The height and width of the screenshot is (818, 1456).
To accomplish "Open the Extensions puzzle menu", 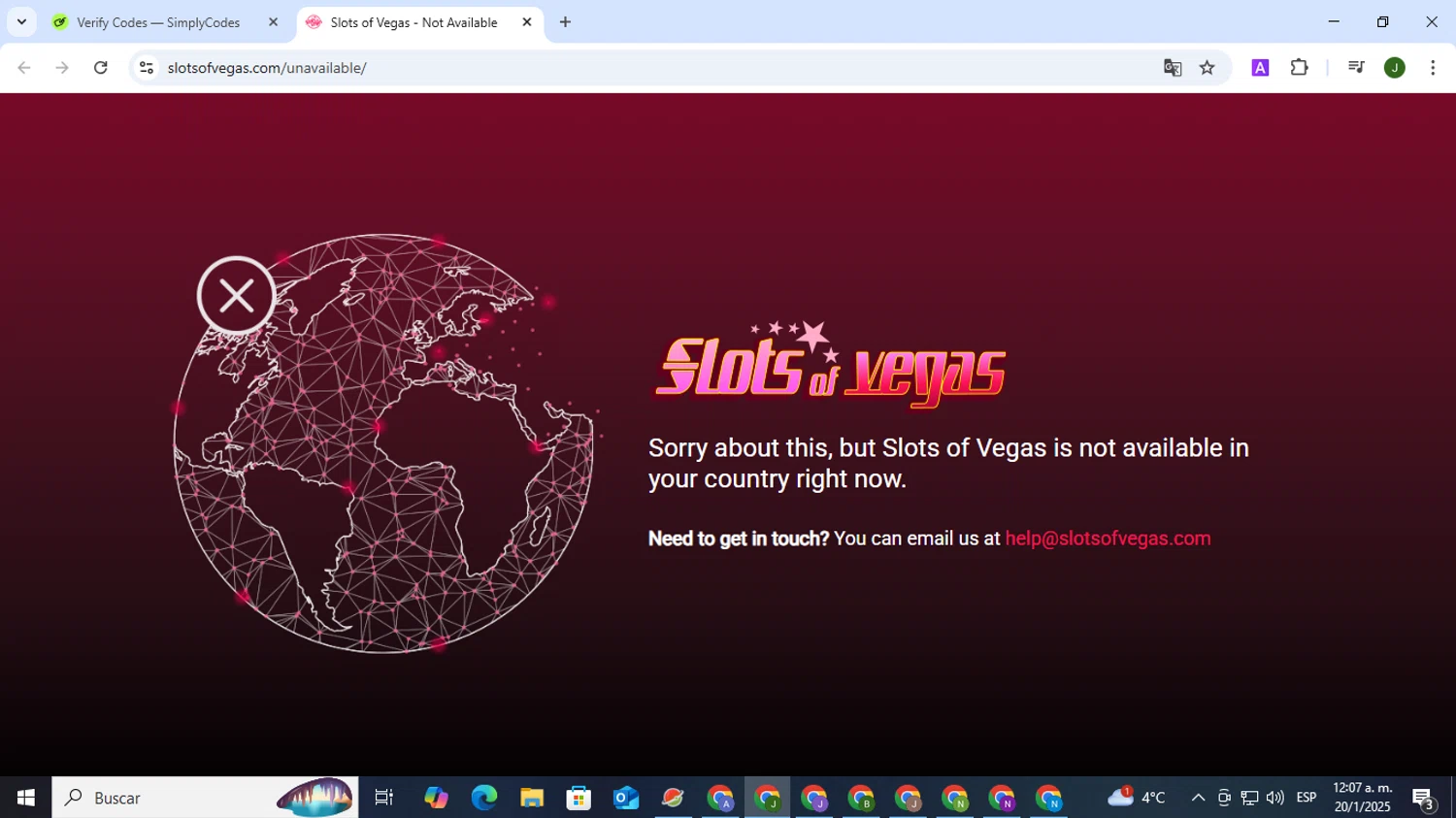I will 1299,68.
